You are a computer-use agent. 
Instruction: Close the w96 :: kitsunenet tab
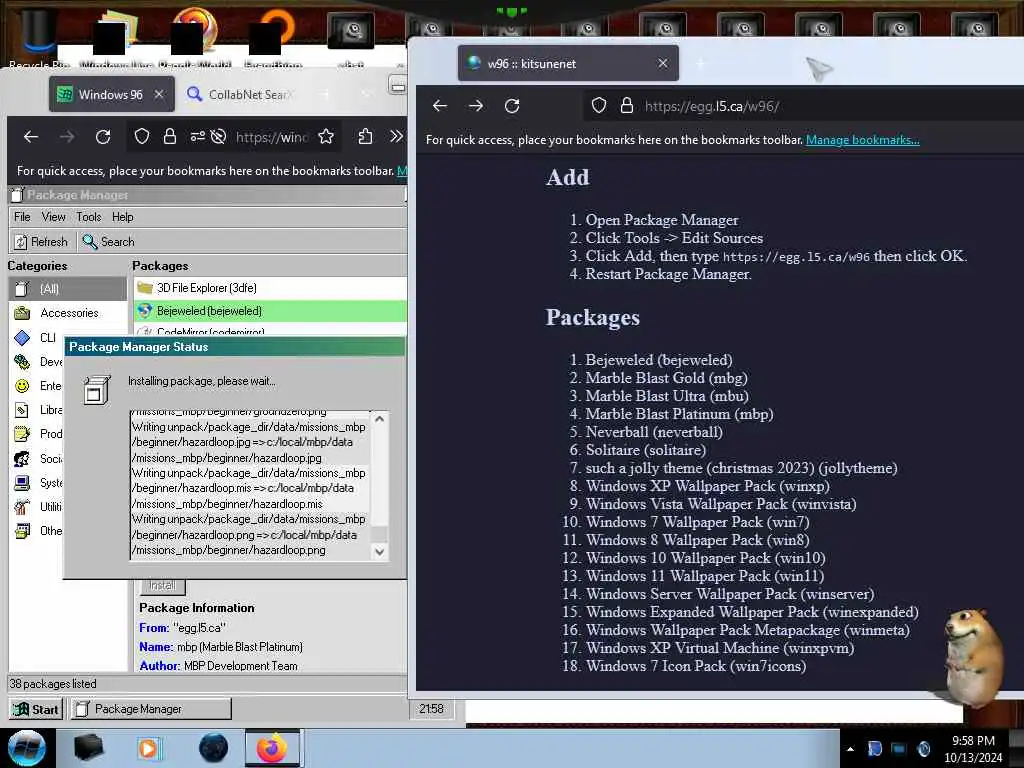click(x=663, y=63)
